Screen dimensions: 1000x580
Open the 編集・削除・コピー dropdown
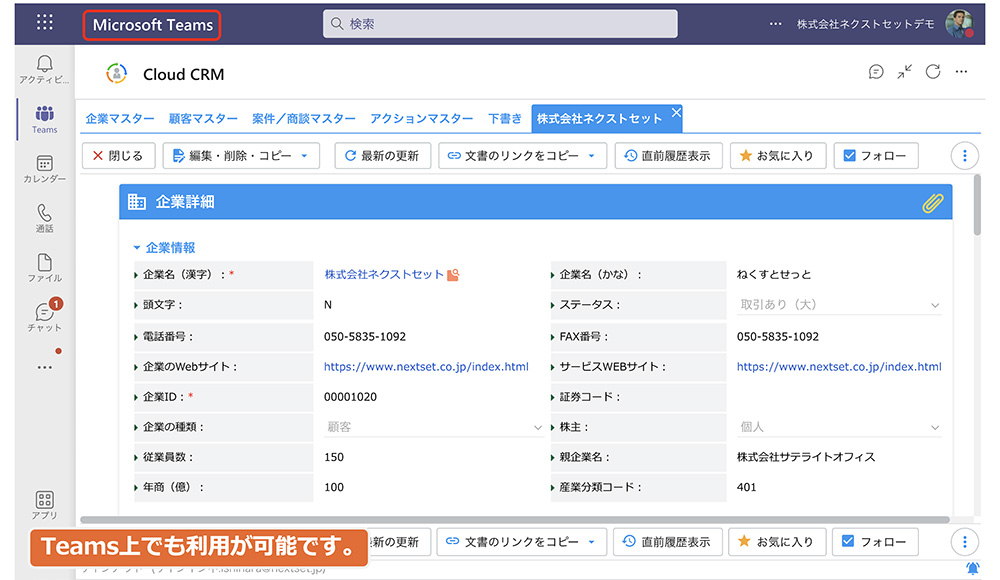[241, 156]
